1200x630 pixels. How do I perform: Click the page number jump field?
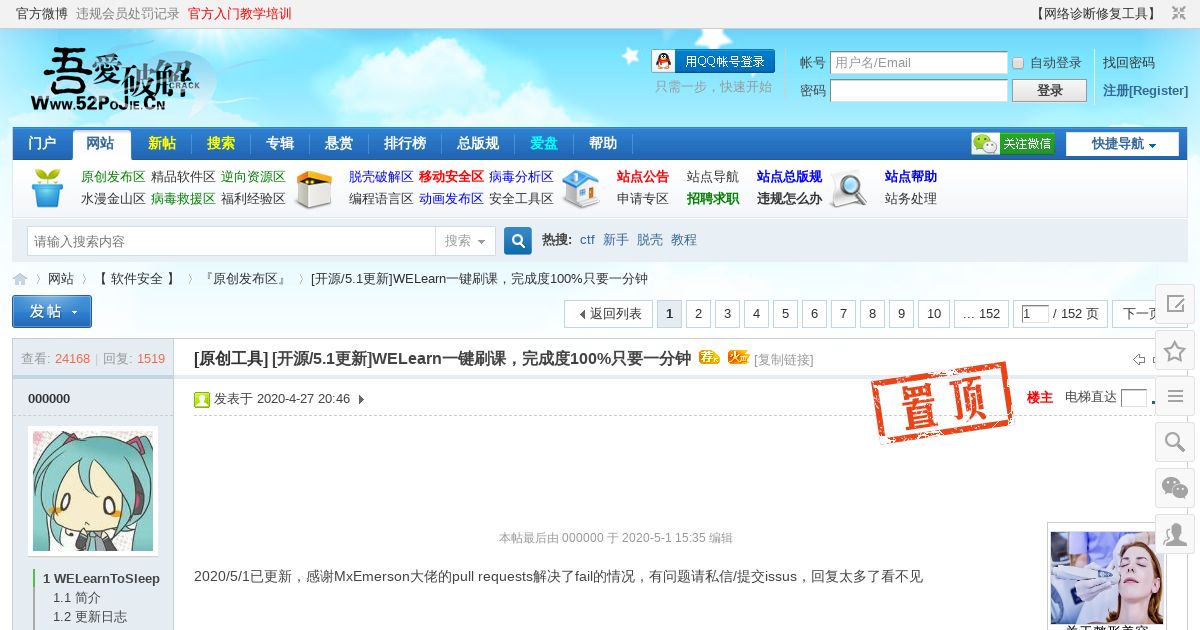pyautogui.click(x=1035, y=314)
